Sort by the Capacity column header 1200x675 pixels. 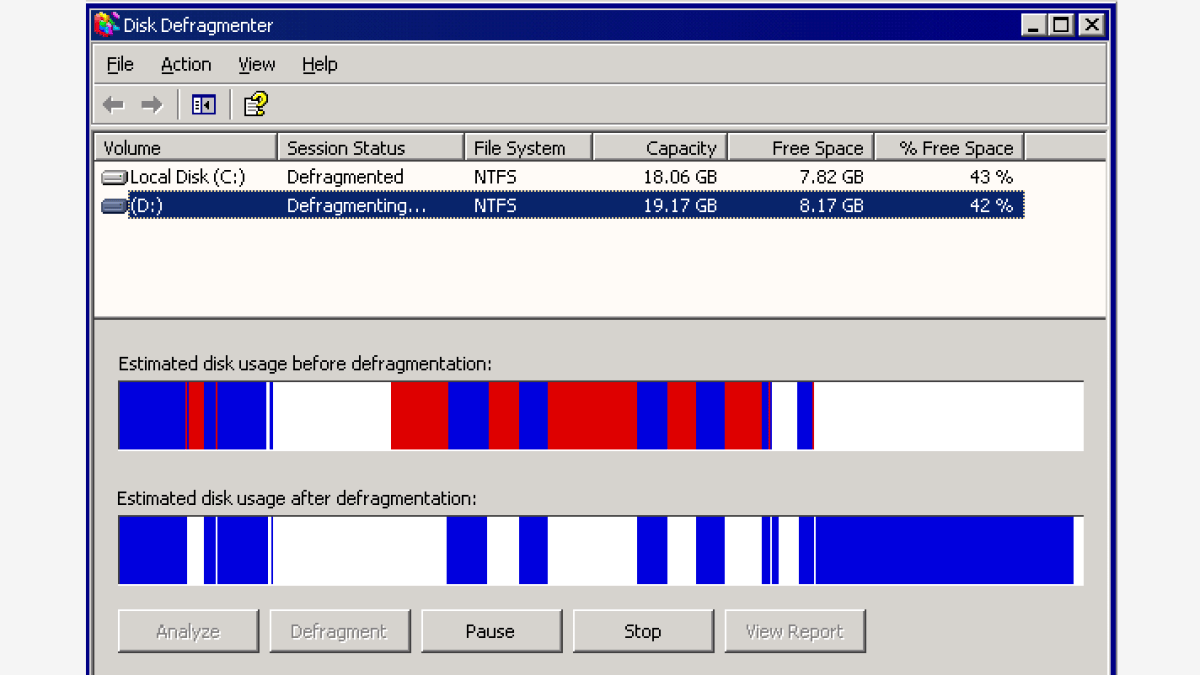(x=661, y=148)
